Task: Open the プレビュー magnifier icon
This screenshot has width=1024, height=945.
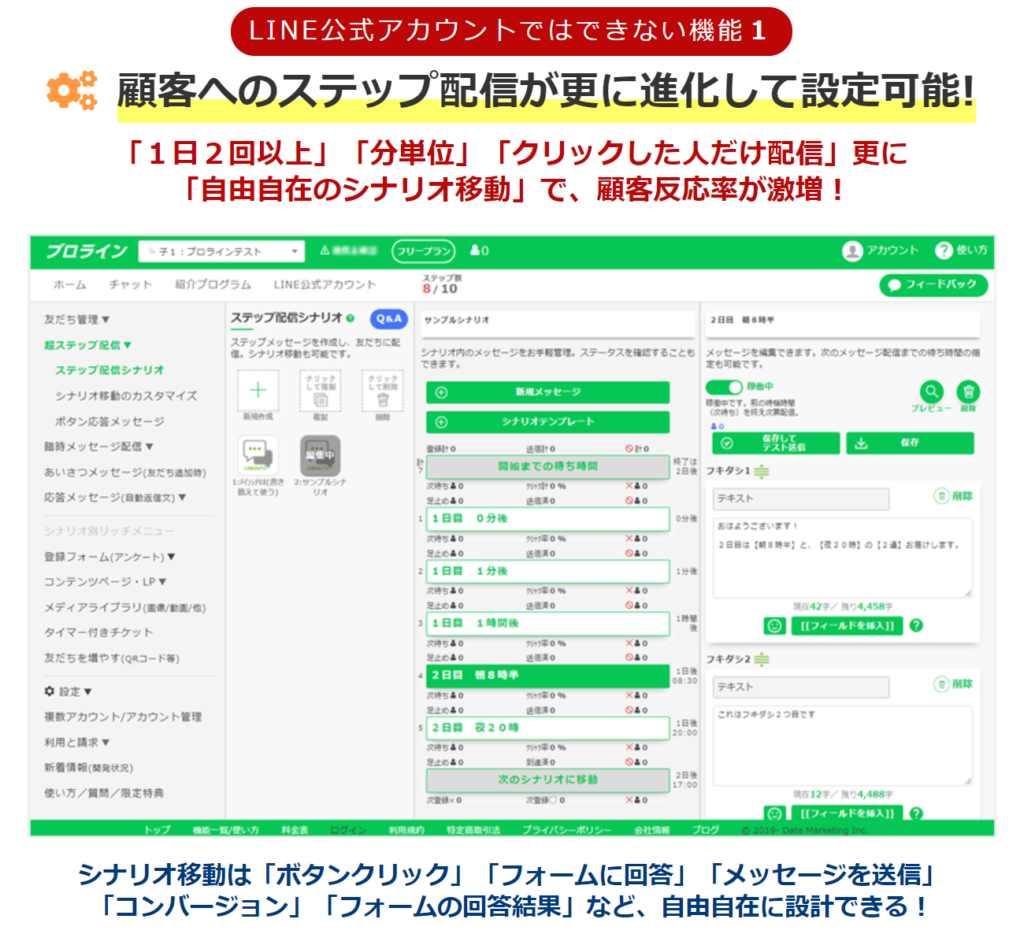Action: (932, 391)
